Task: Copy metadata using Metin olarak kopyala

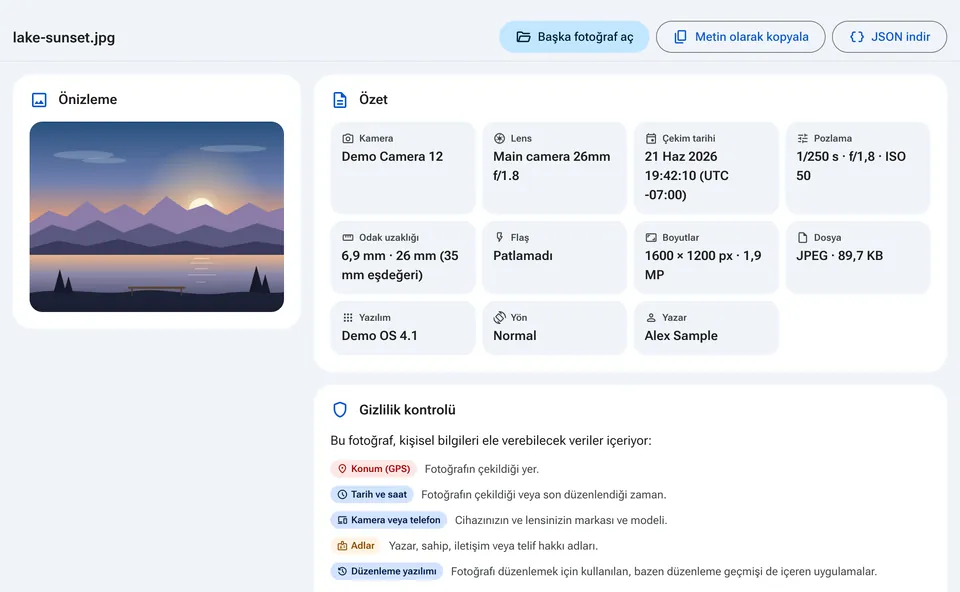Action: click(741, 37)
